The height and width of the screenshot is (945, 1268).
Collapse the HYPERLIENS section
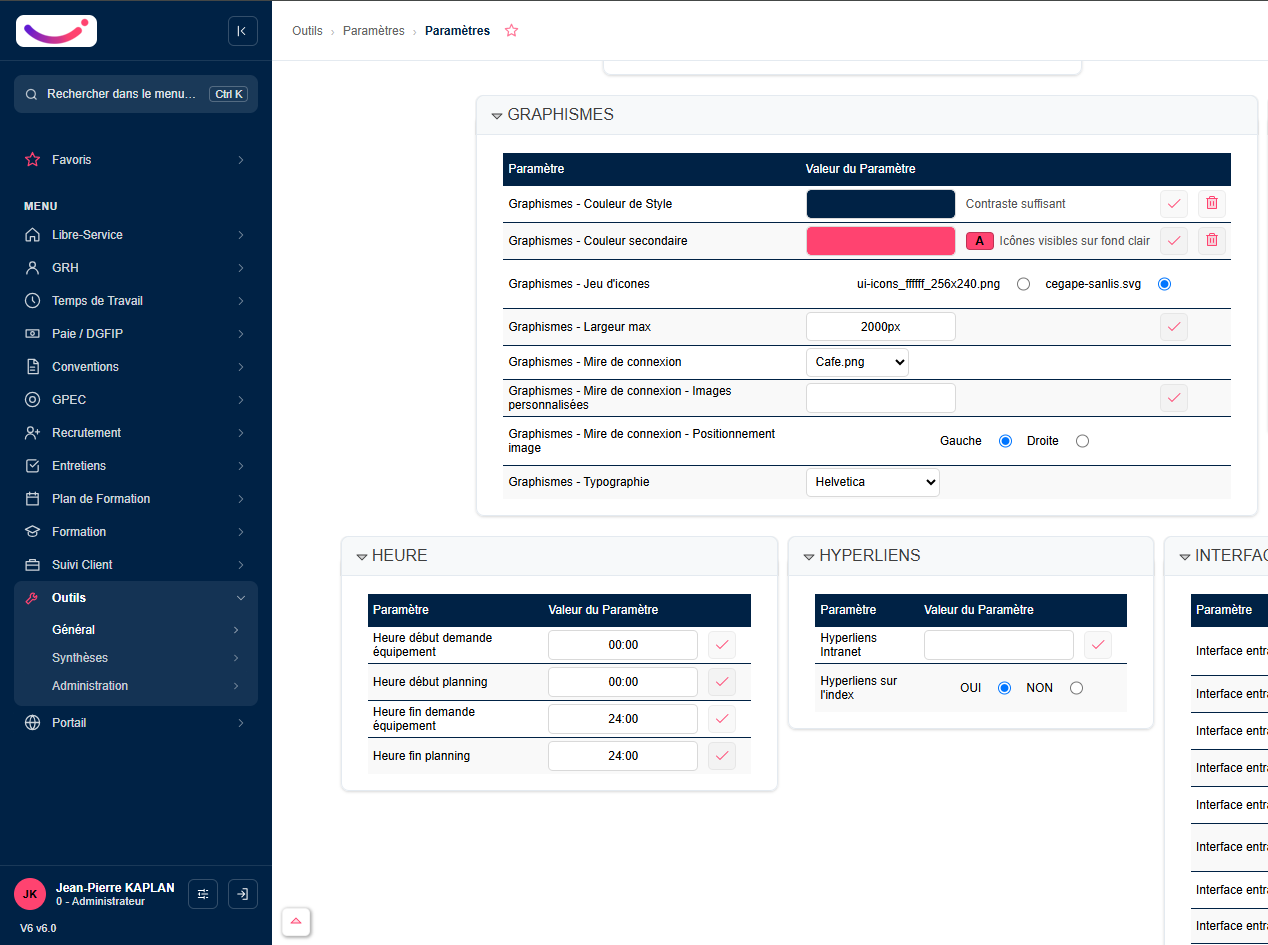(x=809, y=557)
